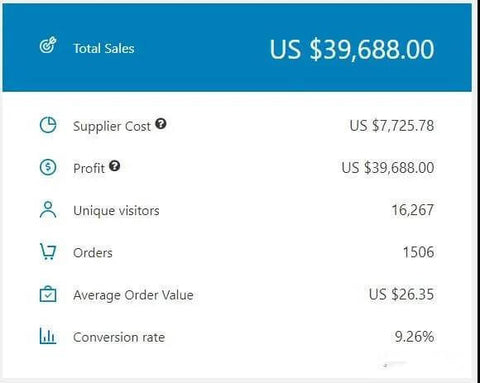Click the Conversion rate bar chart icon
This screenshot has width=480, height=383.
pyautogui.click(x=48, y=336)
